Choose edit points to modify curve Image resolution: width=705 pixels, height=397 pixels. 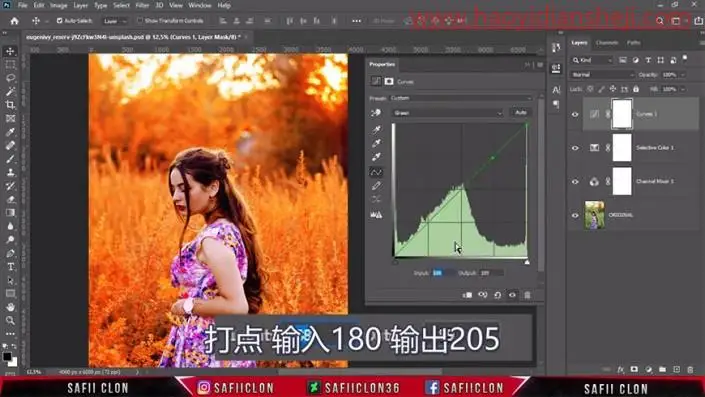pyautogui.click(x=376, y=172)
